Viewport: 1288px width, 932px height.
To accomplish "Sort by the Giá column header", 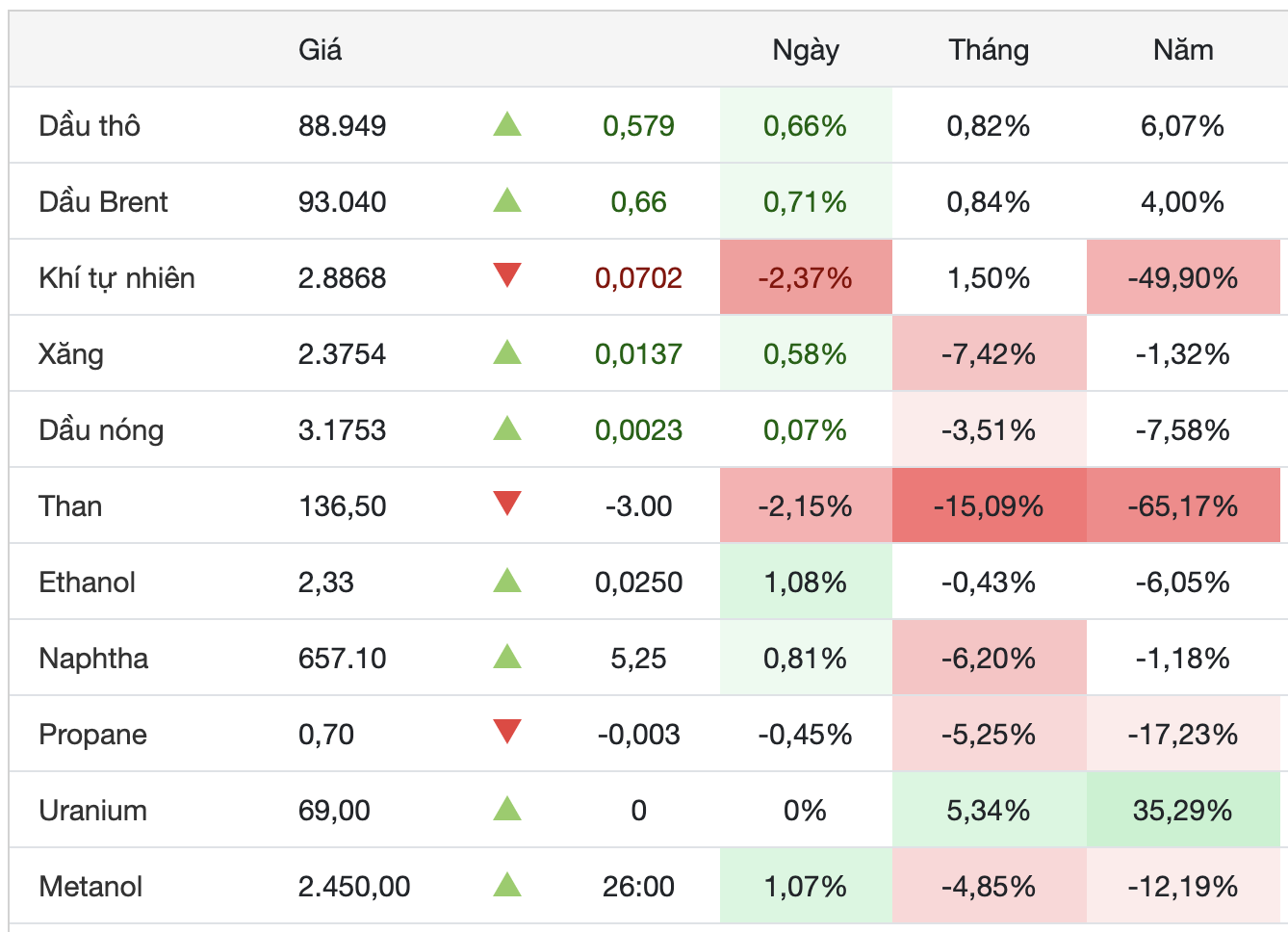I will tap(321, 50).
